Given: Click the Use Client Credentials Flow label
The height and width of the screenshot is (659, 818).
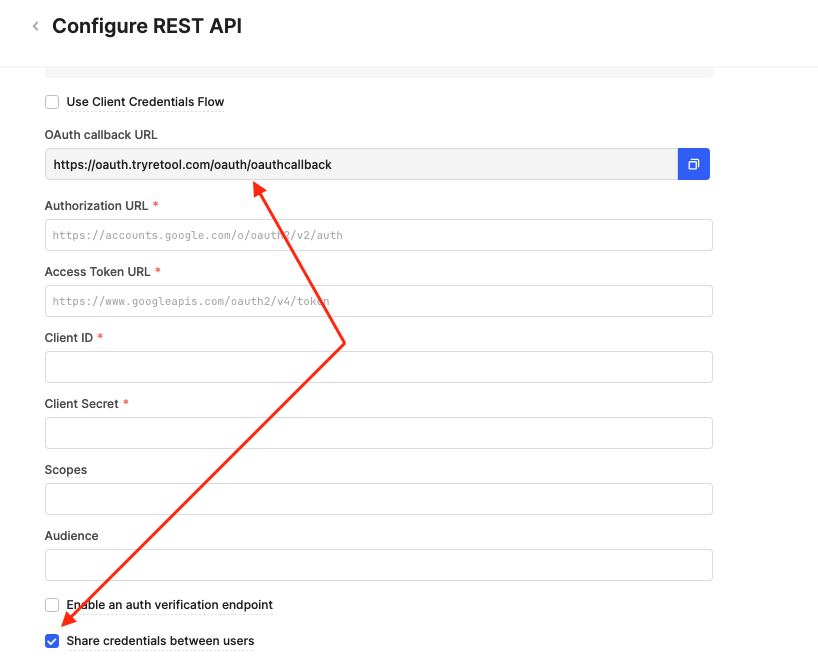Looking at the screenshot, I should (x=145, y=102).
